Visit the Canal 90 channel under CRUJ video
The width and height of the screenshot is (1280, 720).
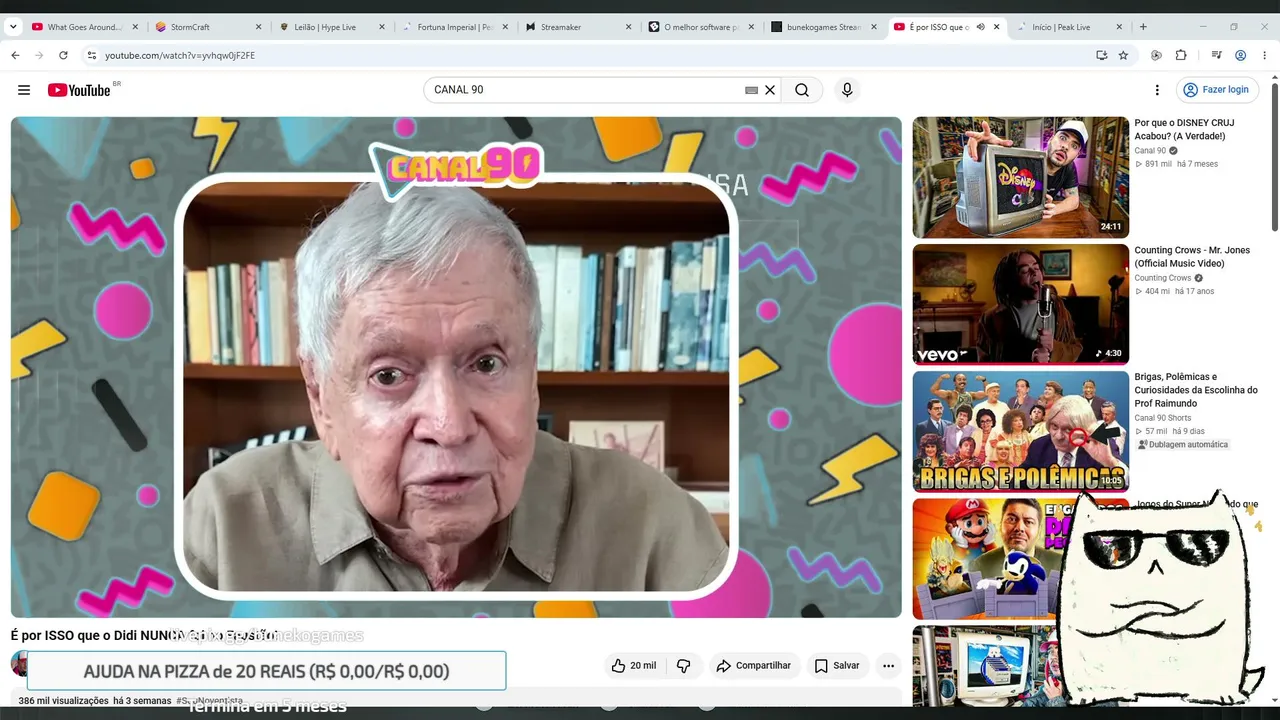(1150, 151)
